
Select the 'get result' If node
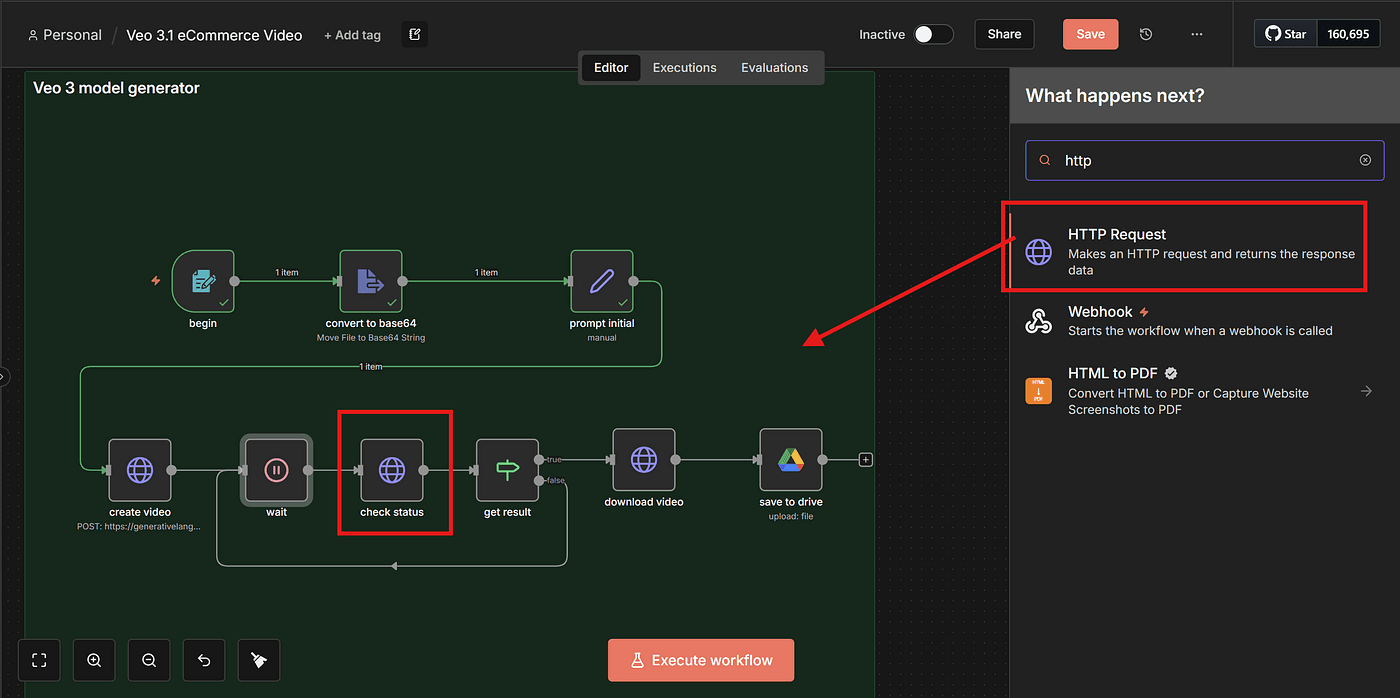click(x=507, y=470)
